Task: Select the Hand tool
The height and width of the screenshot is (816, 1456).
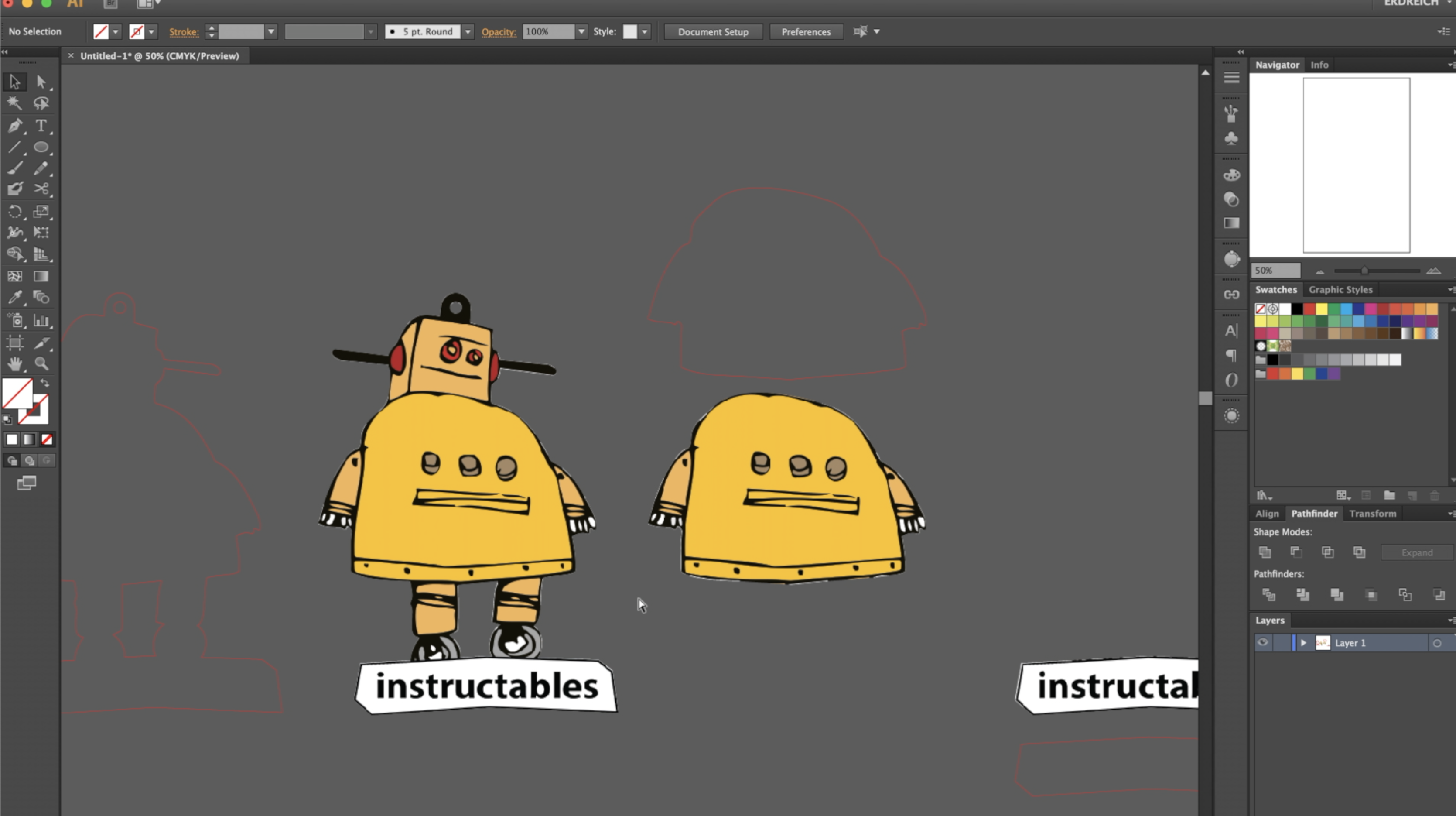Action: 15,363
